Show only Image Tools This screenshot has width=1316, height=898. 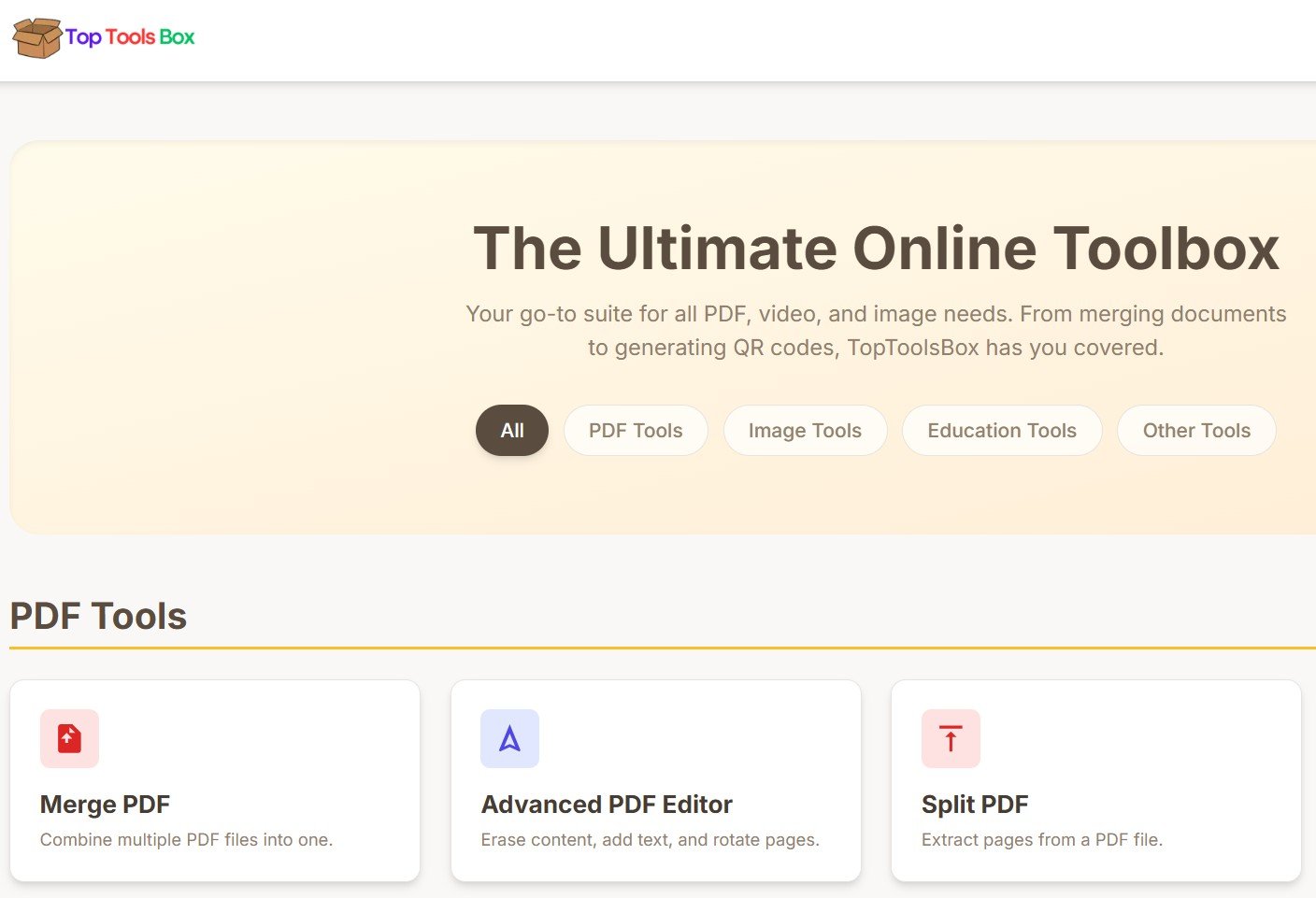805,431
